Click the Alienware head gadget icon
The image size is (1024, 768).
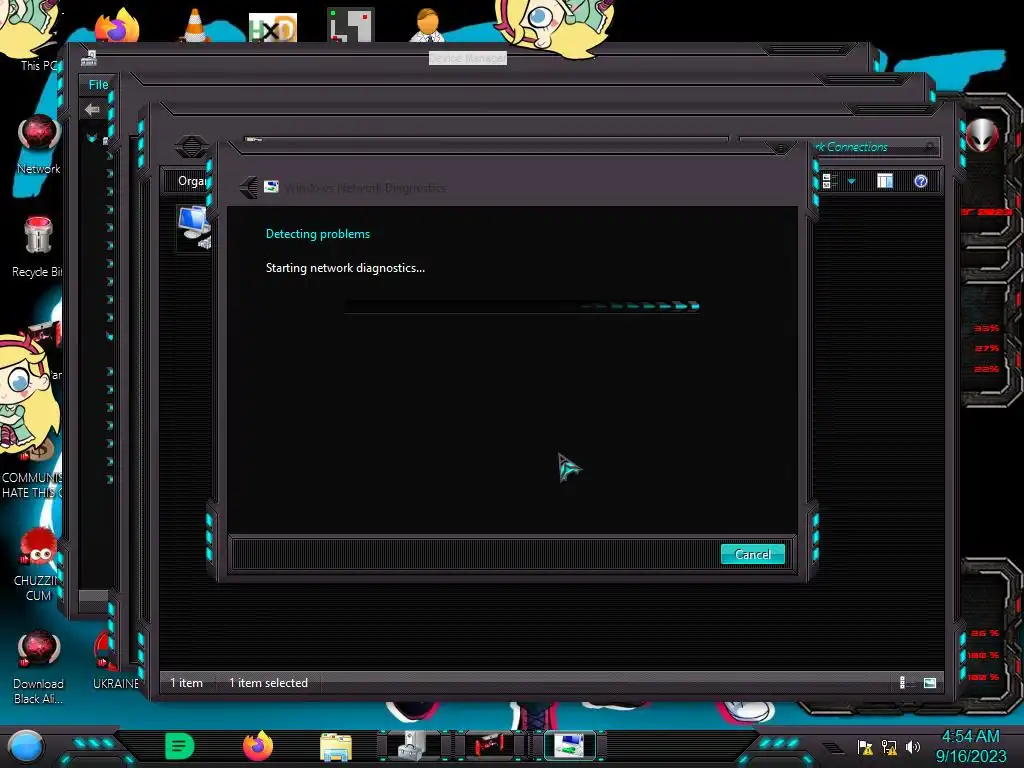coord(982,135)
